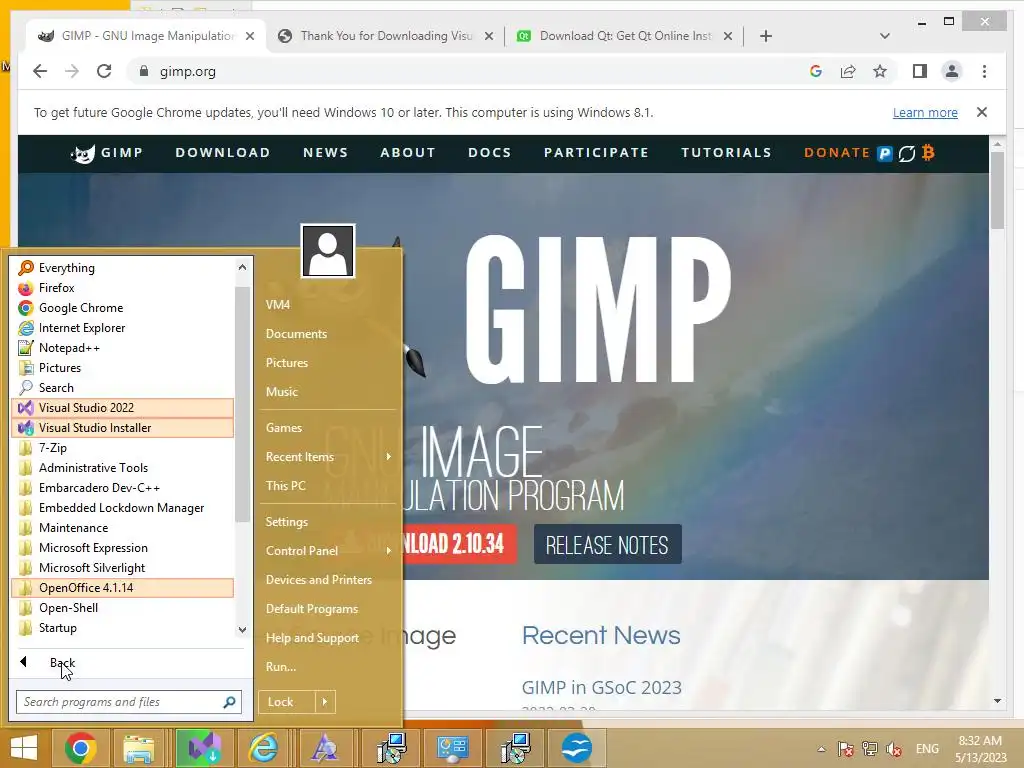Click the PayPal donate icon
The width and height of the screenshot is (1024, 768).
(x=884, y=153)
